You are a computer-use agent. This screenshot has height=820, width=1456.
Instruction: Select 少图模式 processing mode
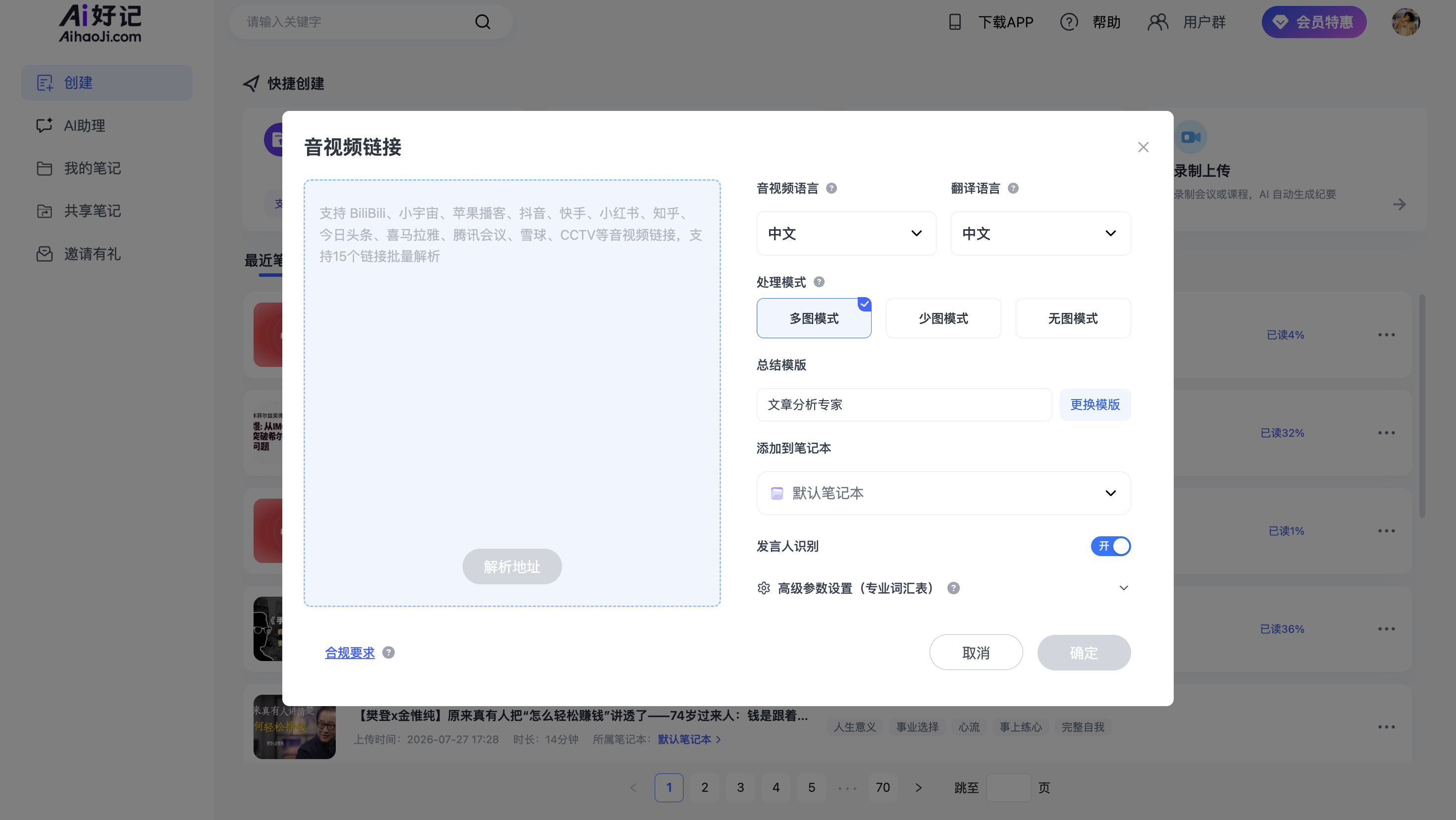943,318
